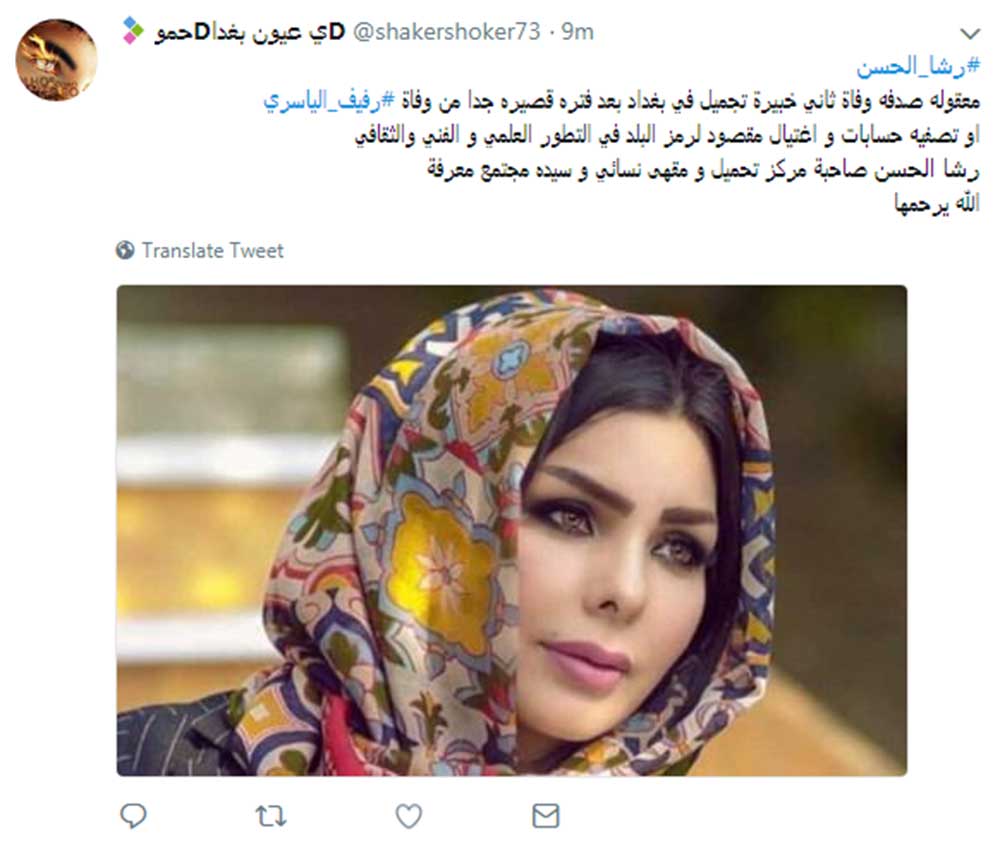Click the tweet's second line of Arabic text

tap(622, 101)
